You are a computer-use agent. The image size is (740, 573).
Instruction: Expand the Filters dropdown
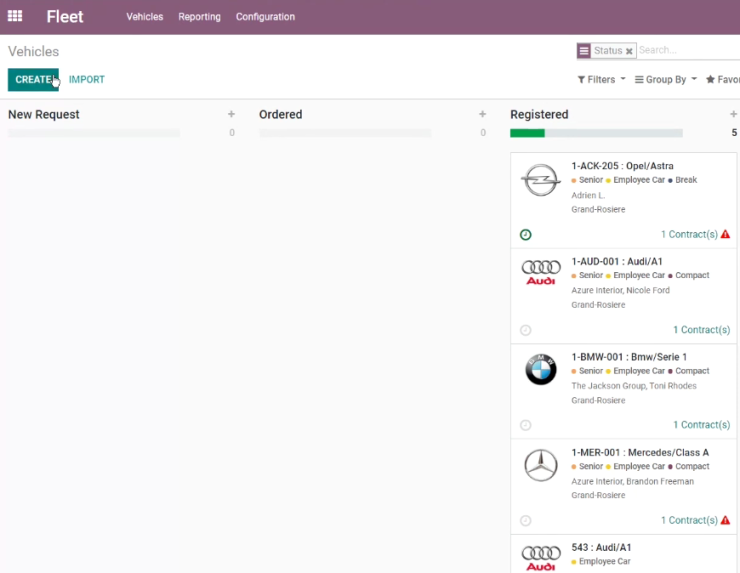[602, 79]
